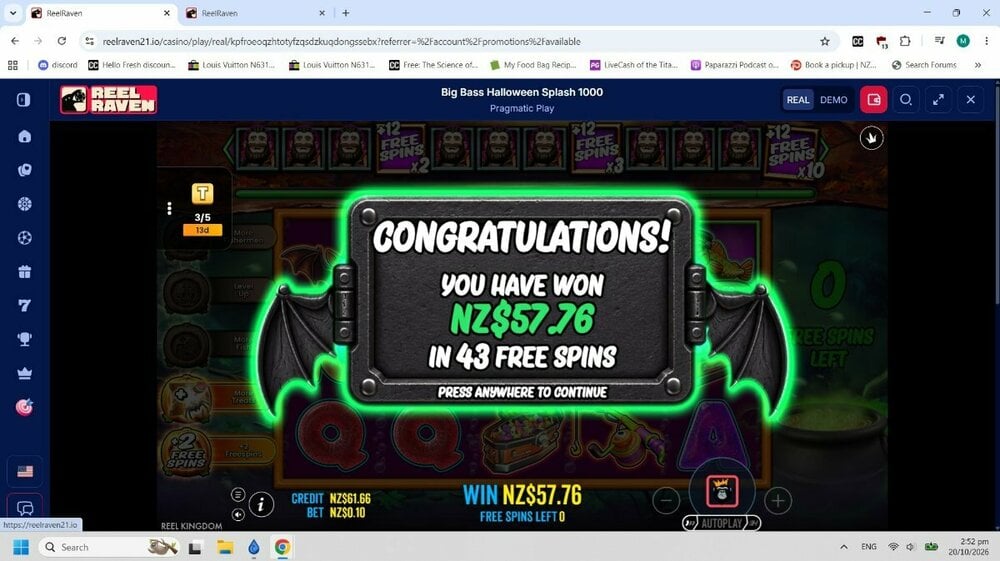The height and width of the screenshot is (561, 1000).
Task: Switch to REAL play mode
Action: (x=798, y=100)
